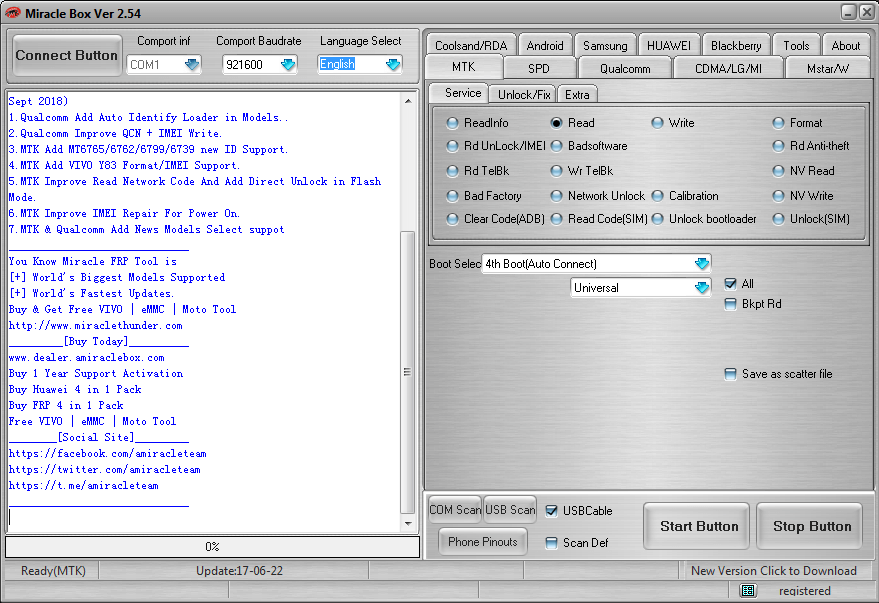Select the MTK tab

click(464, 67)
